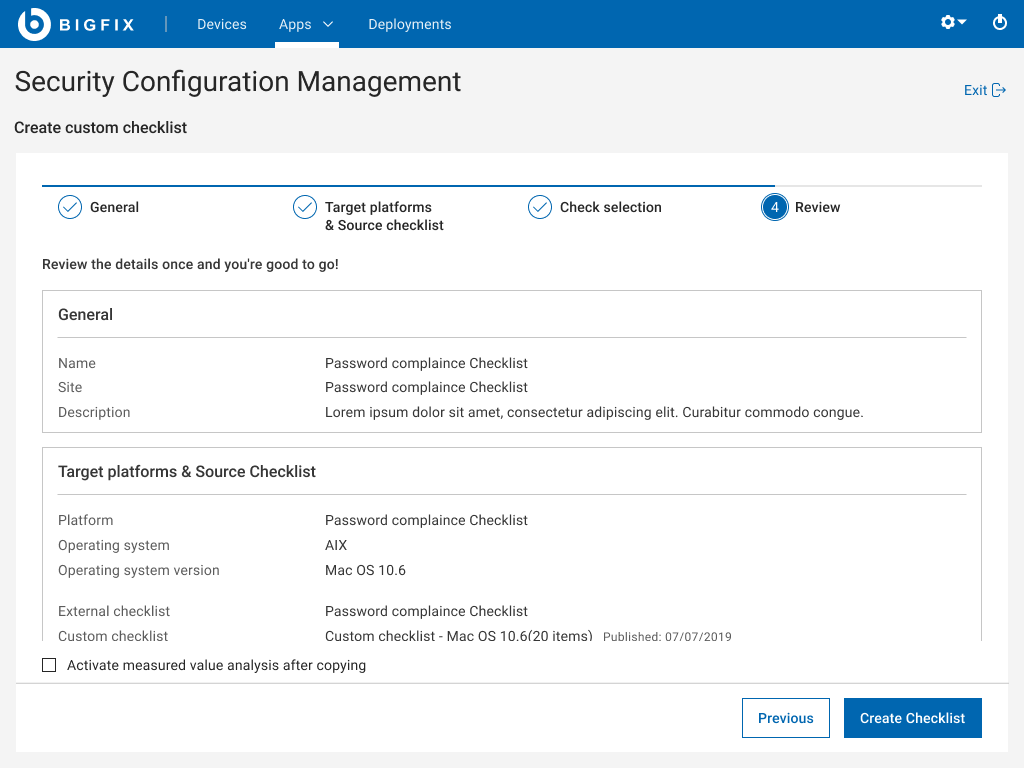Screen dimensions: 1024x768
Task: Click the Previous button
Action: [x=786, y=718]
